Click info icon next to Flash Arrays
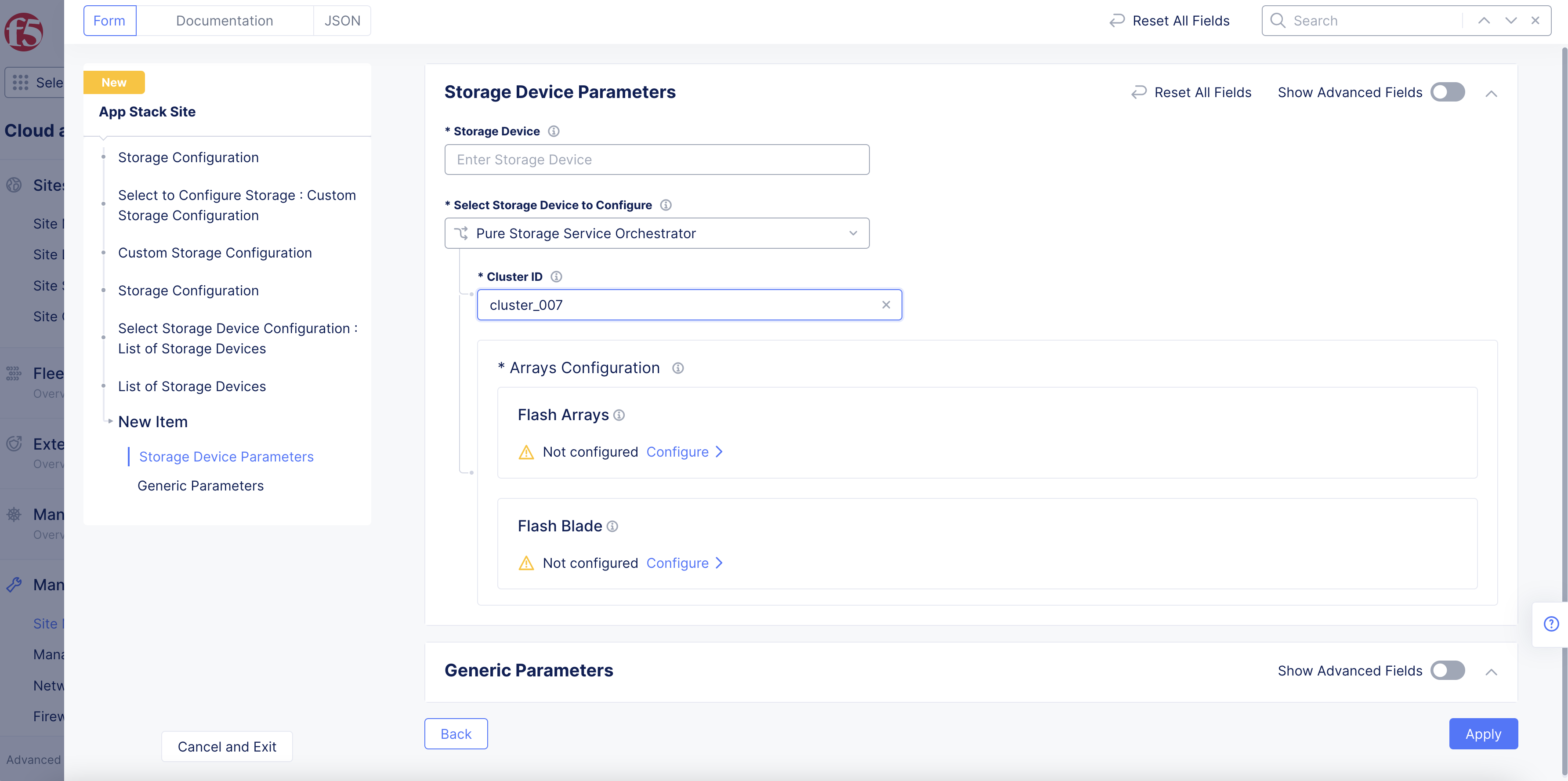Image resolution: width=1568 pixels, height=781 pixels. point(619,415)
